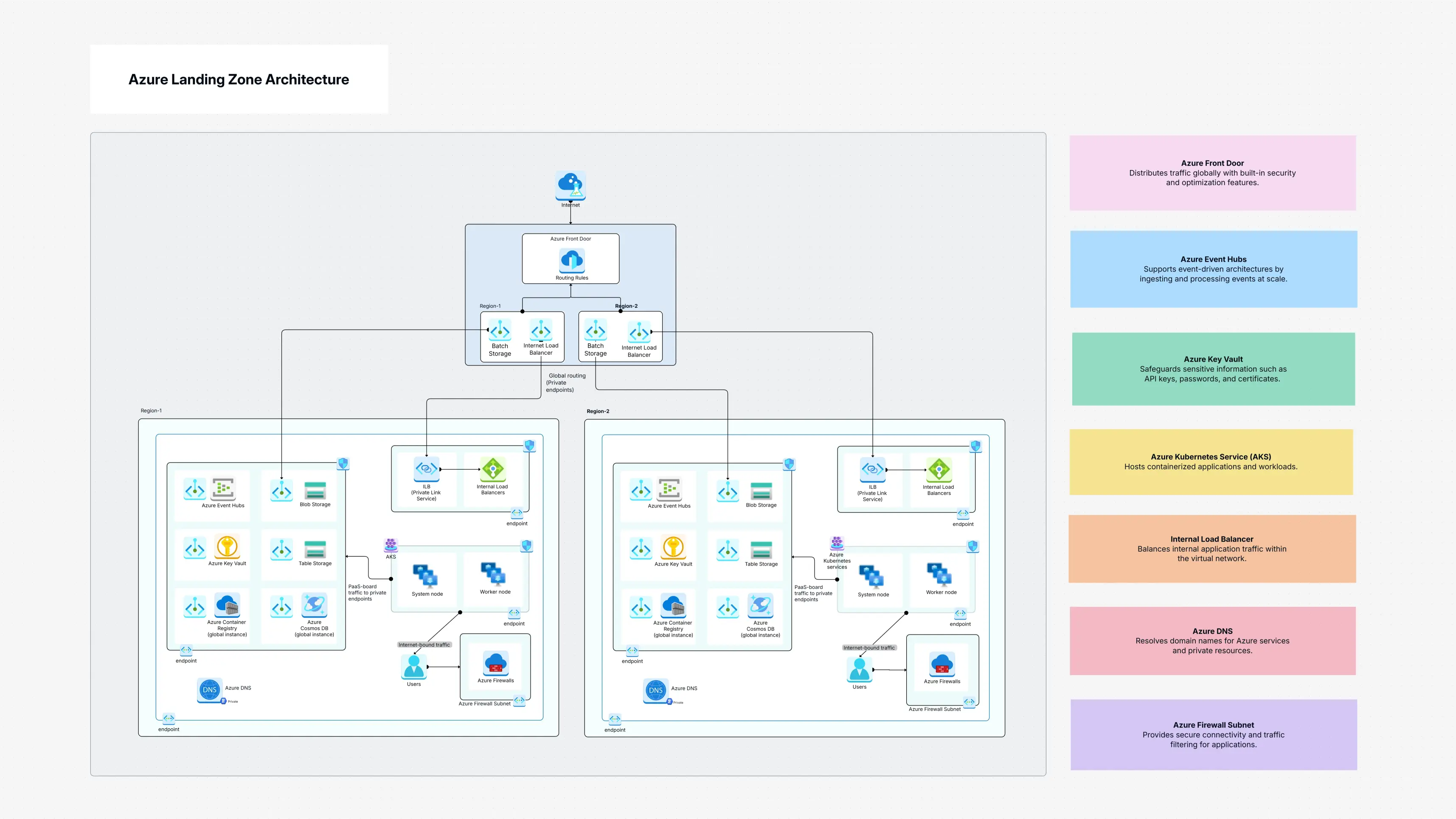Click the endpoint marker below Azure Event Hubs group
This screenshot has height=819, width=1456.
point(186,651)
